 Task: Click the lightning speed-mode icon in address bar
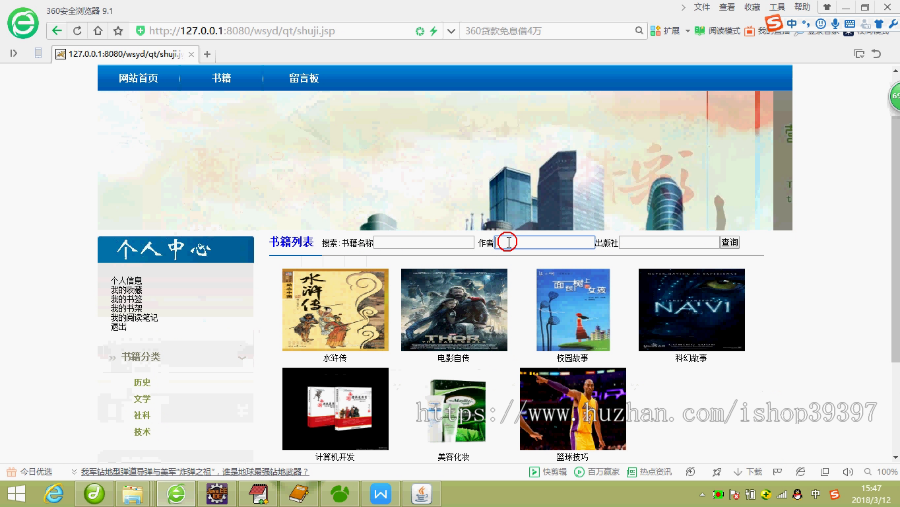pyautogui.click(x=433, y=31)
